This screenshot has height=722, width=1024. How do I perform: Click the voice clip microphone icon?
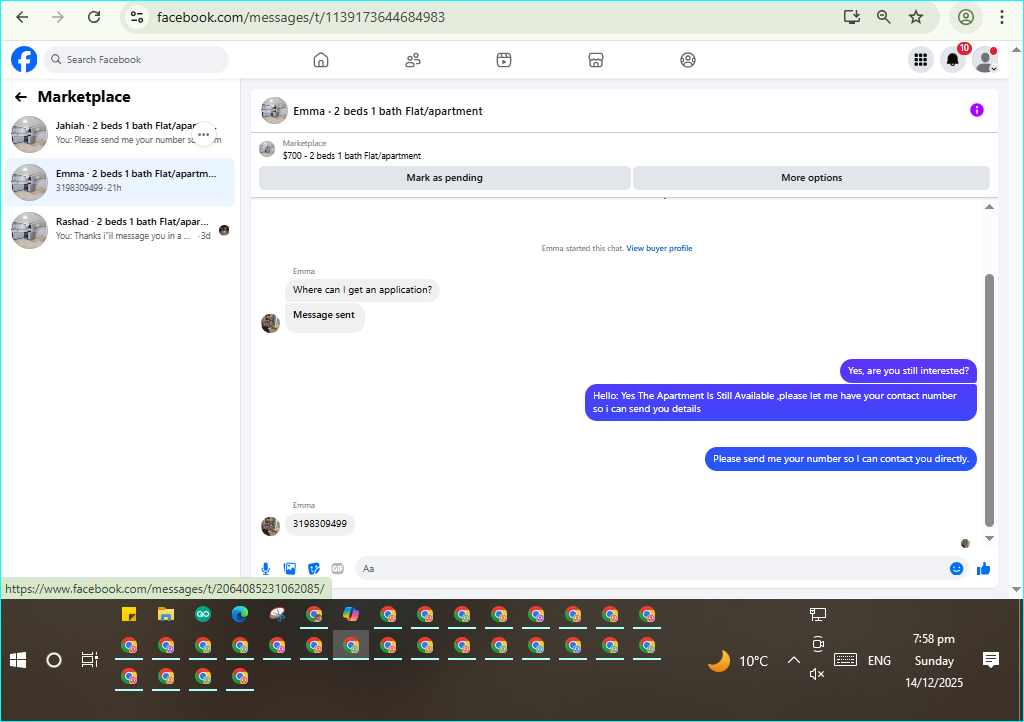pyautogui.click(x=266, y=569)
